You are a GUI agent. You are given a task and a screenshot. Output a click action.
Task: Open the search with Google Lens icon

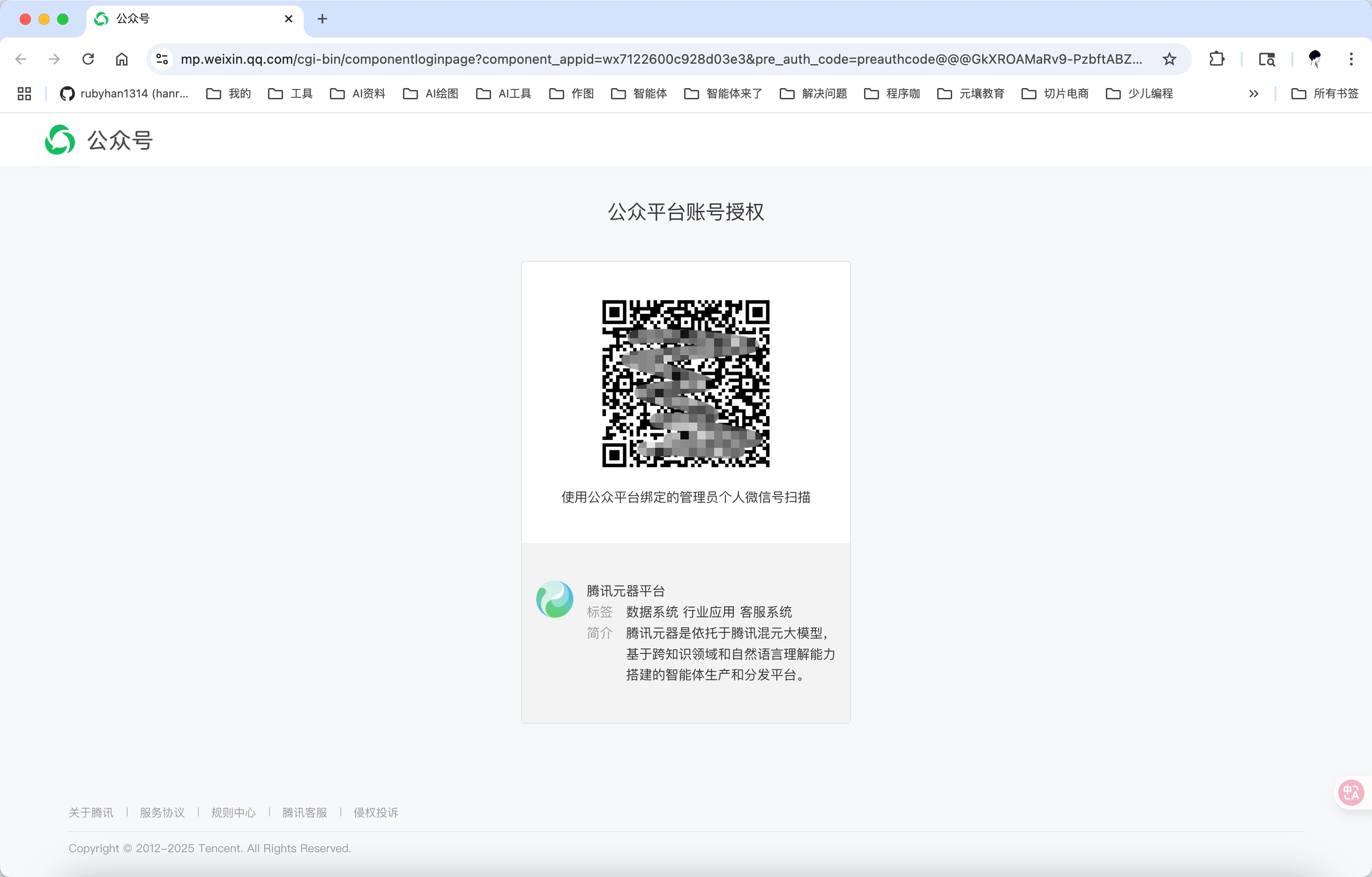(x=1267, y=59)
